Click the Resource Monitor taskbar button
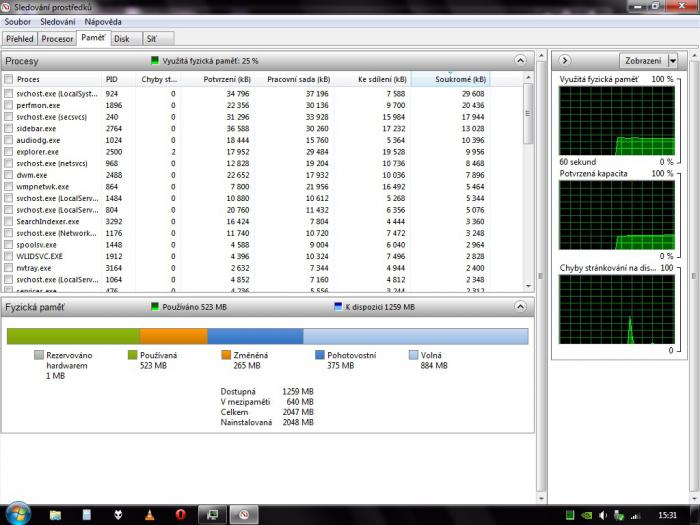The height and width of the screenshot is (525, 700). pyautogui.click(x=243, y=514)
